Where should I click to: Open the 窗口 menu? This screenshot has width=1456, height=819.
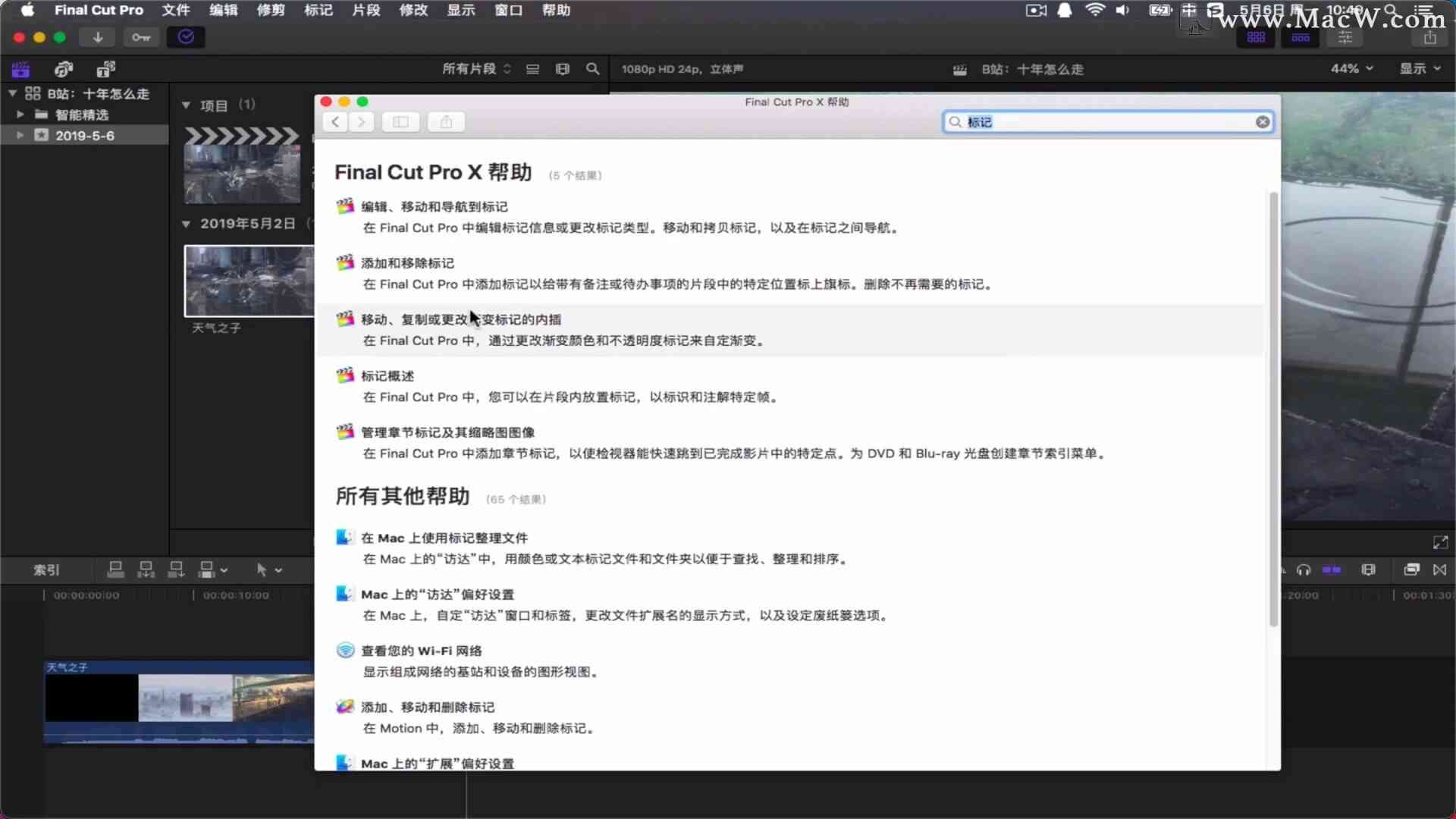pyautogui.click(x=509, y=10)
